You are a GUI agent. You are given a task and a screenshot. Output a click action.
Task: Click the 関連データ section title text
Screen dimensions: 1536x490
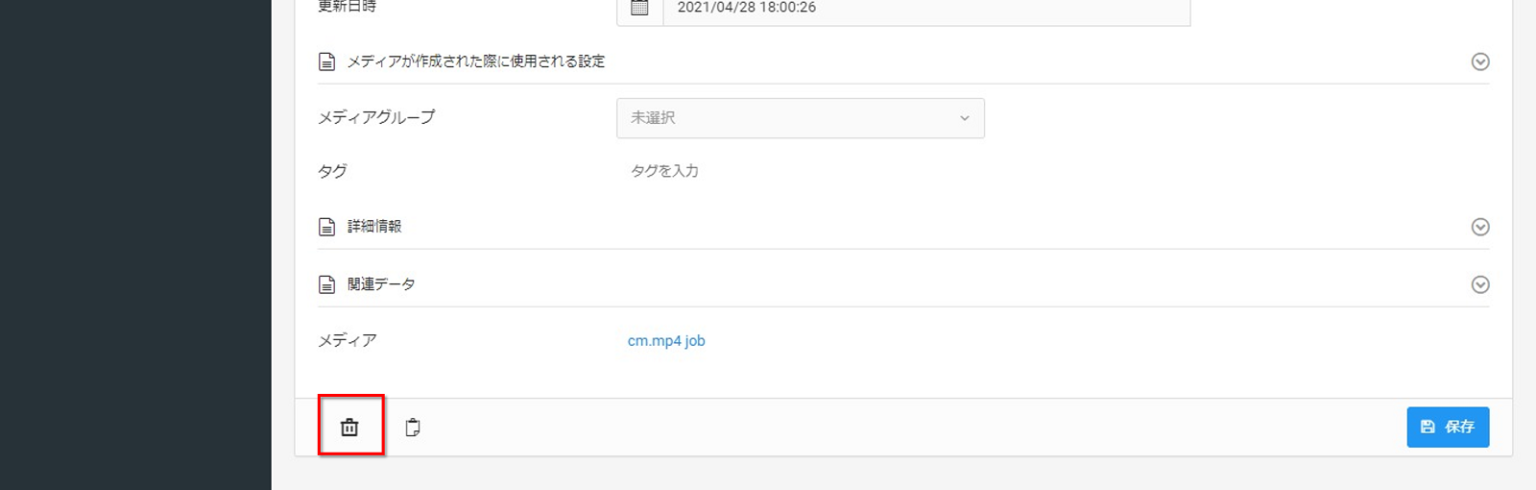[381, 285]
